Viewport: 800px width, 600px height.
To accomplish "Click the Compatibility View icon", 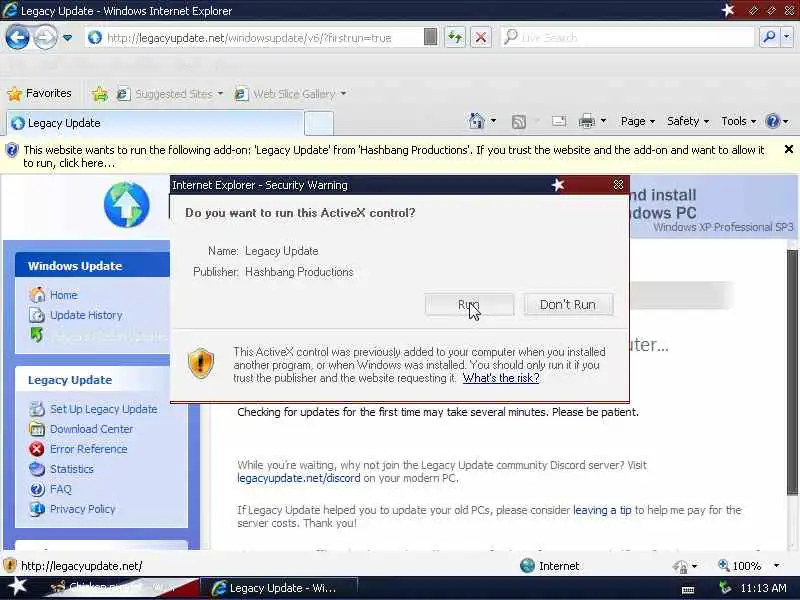I will coord(431,37).
